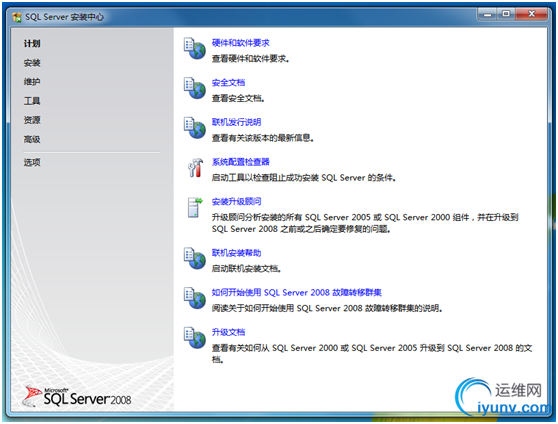Click the server icon beside 安装升级顾问
Screen dimensions: 558x424
tap(195, 207)
